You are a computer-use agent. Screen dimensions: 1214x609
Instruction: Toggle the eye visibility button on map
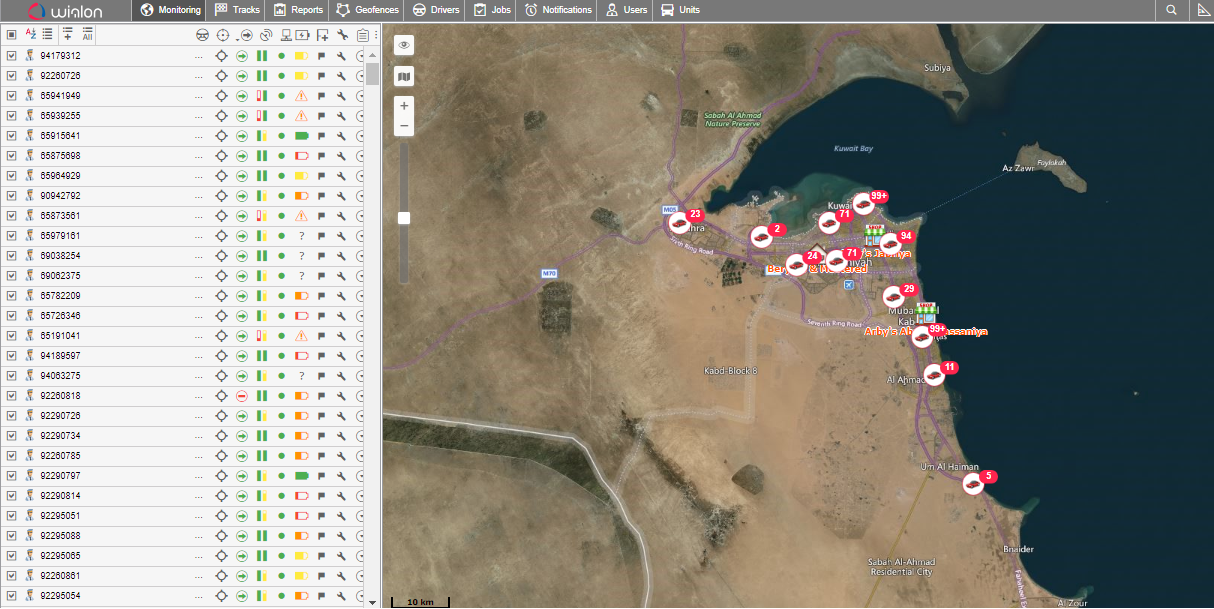(404, 45)
